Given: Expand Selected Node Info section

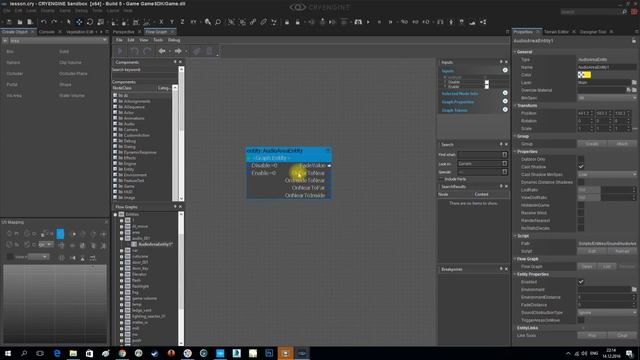Looking at the screenshot, I should coord(505,93).
